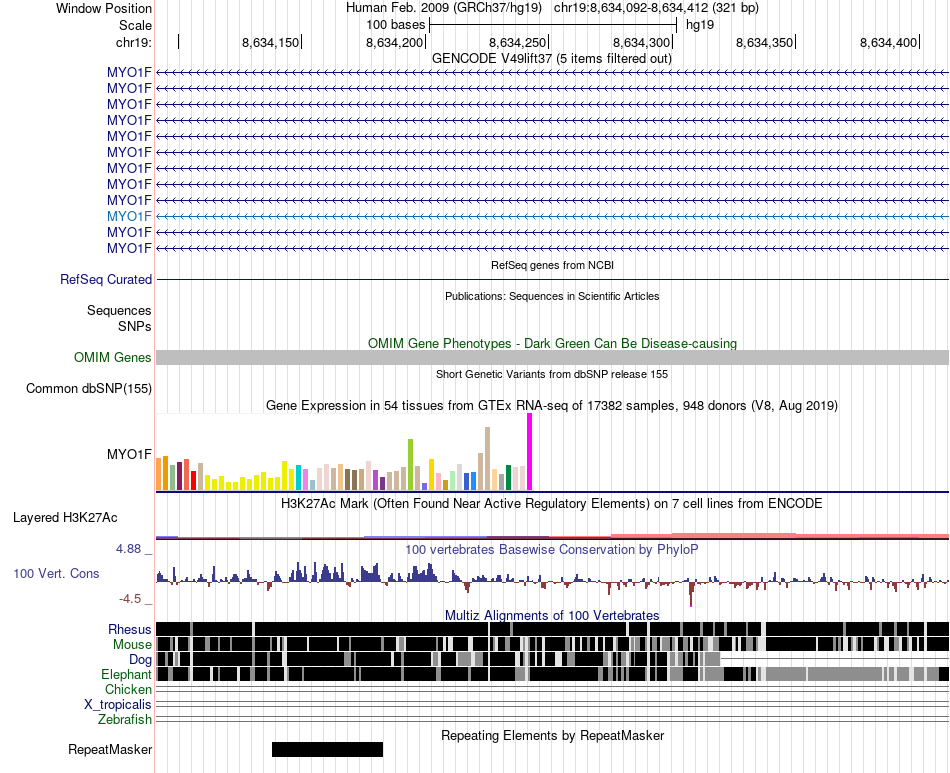Click the Common dbSNP(155) label
950x773 pixels.
click(89, 389)
